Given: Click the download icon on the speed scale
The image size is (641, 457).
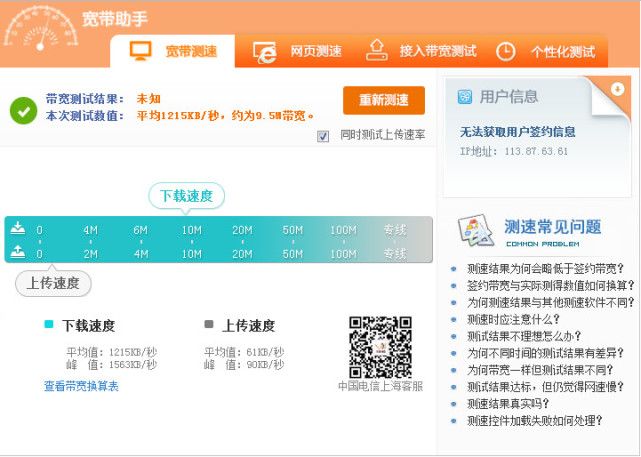Looking at the screenshot, I should point(17,229).
